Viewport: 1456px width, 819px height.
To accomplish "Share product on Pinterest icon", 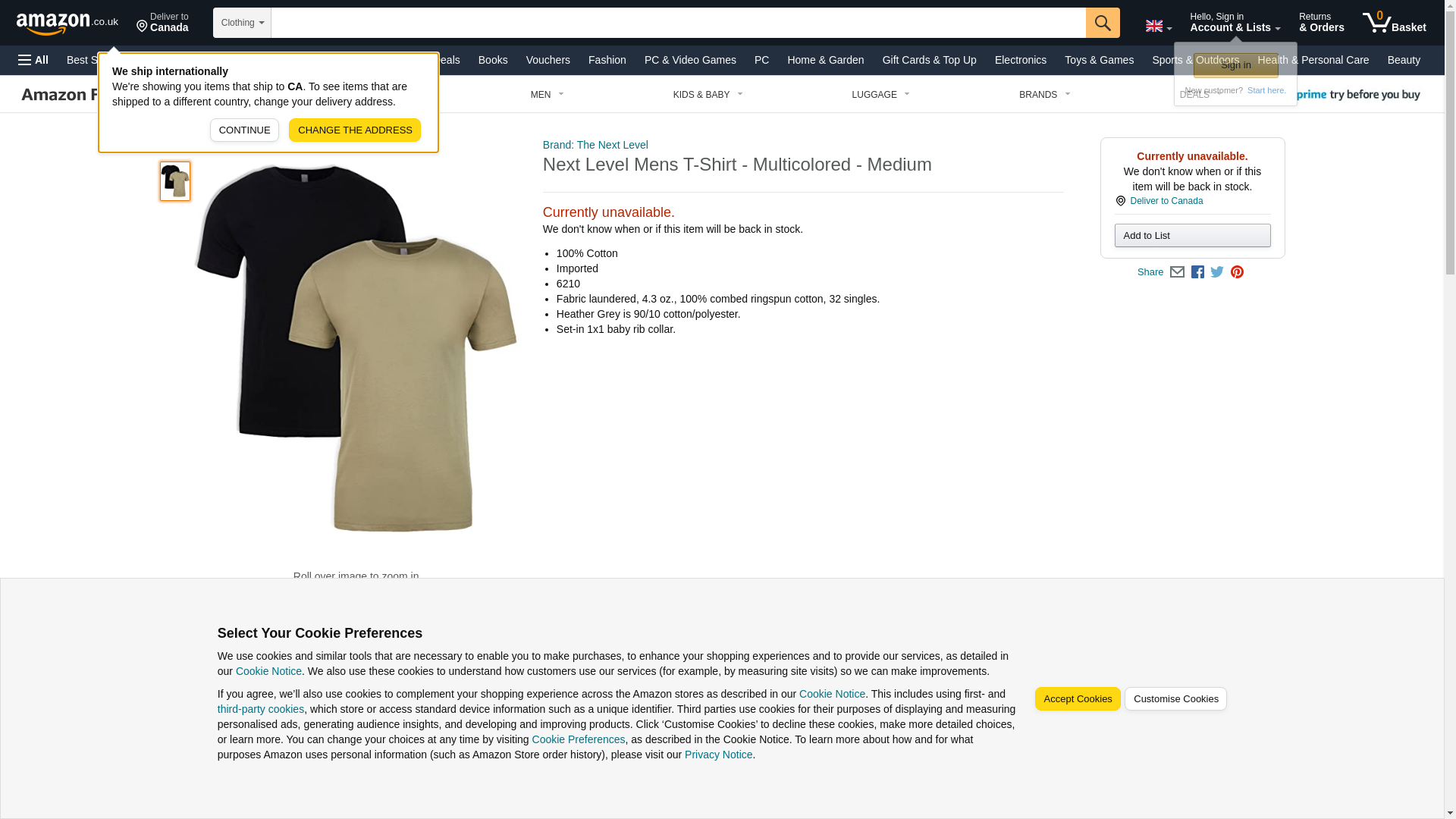I will (x=1237, y=272).
